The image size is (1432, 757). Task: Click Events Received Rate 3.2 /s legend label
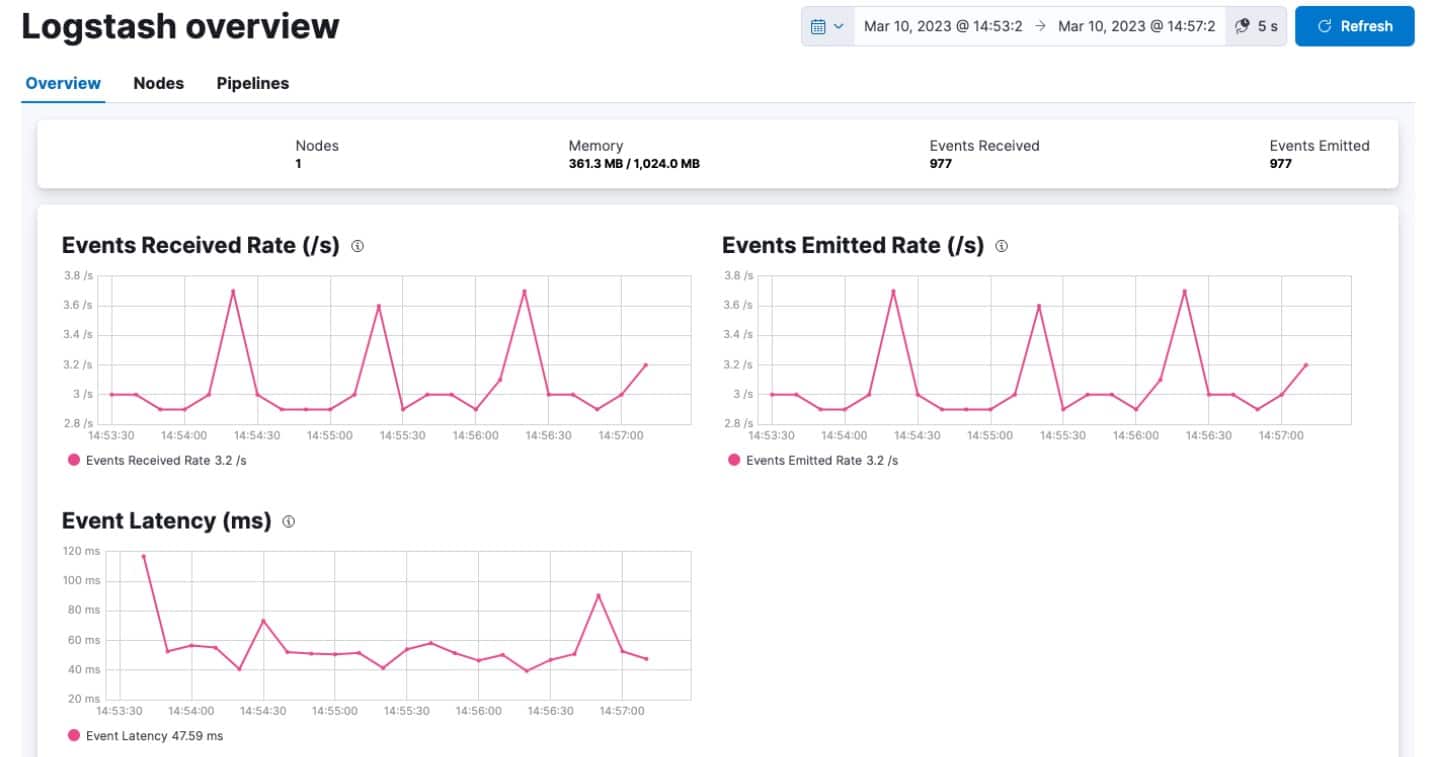(x=166, y=461)
